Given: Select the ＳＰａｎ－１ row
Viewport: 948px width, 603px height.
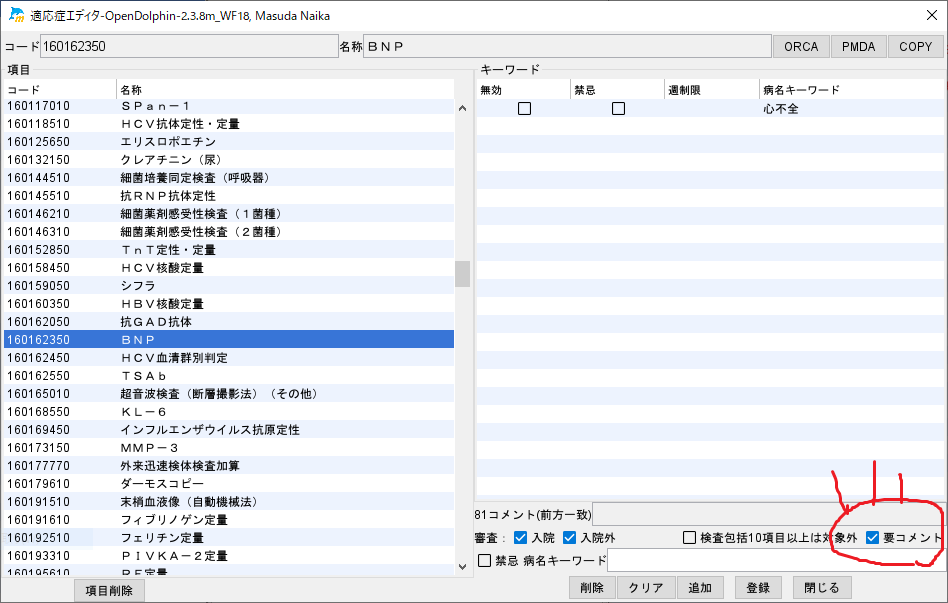Looking at the screenshot, I should click(229, 106).
